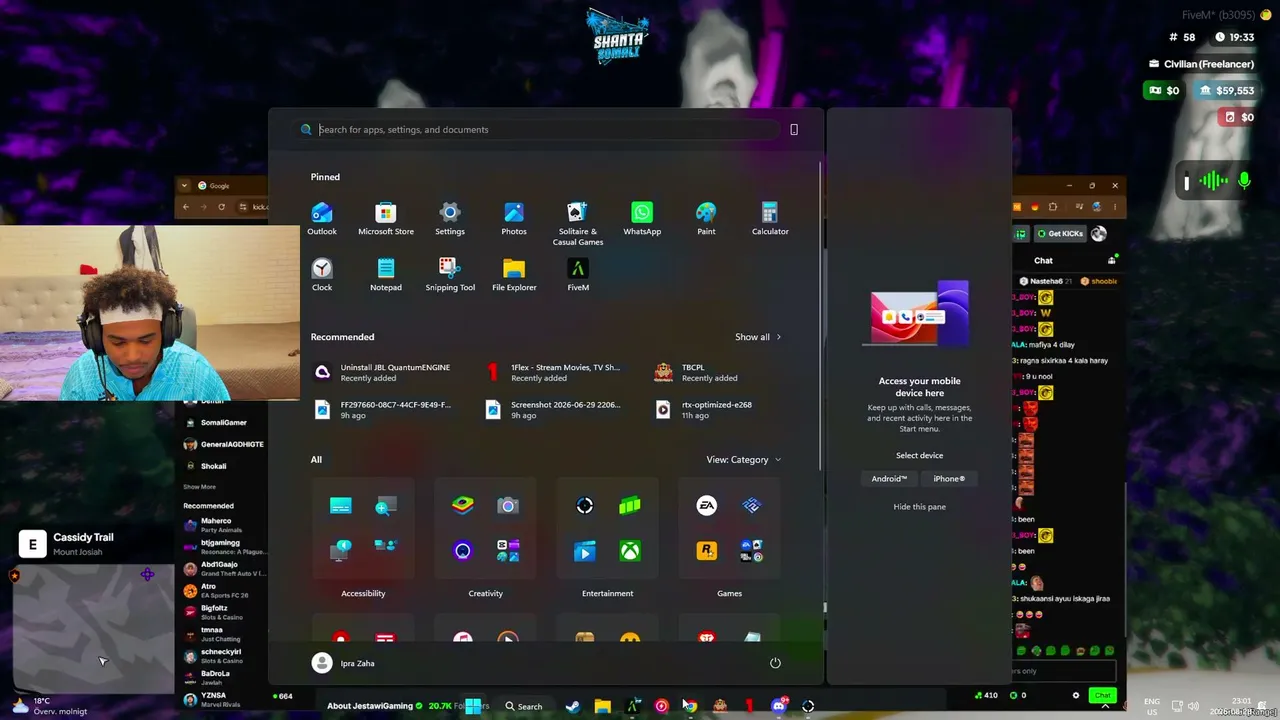Open recommended 1Flex Stream Movies app
This screenshot has height=720, width=1280.
pos(556,372)
